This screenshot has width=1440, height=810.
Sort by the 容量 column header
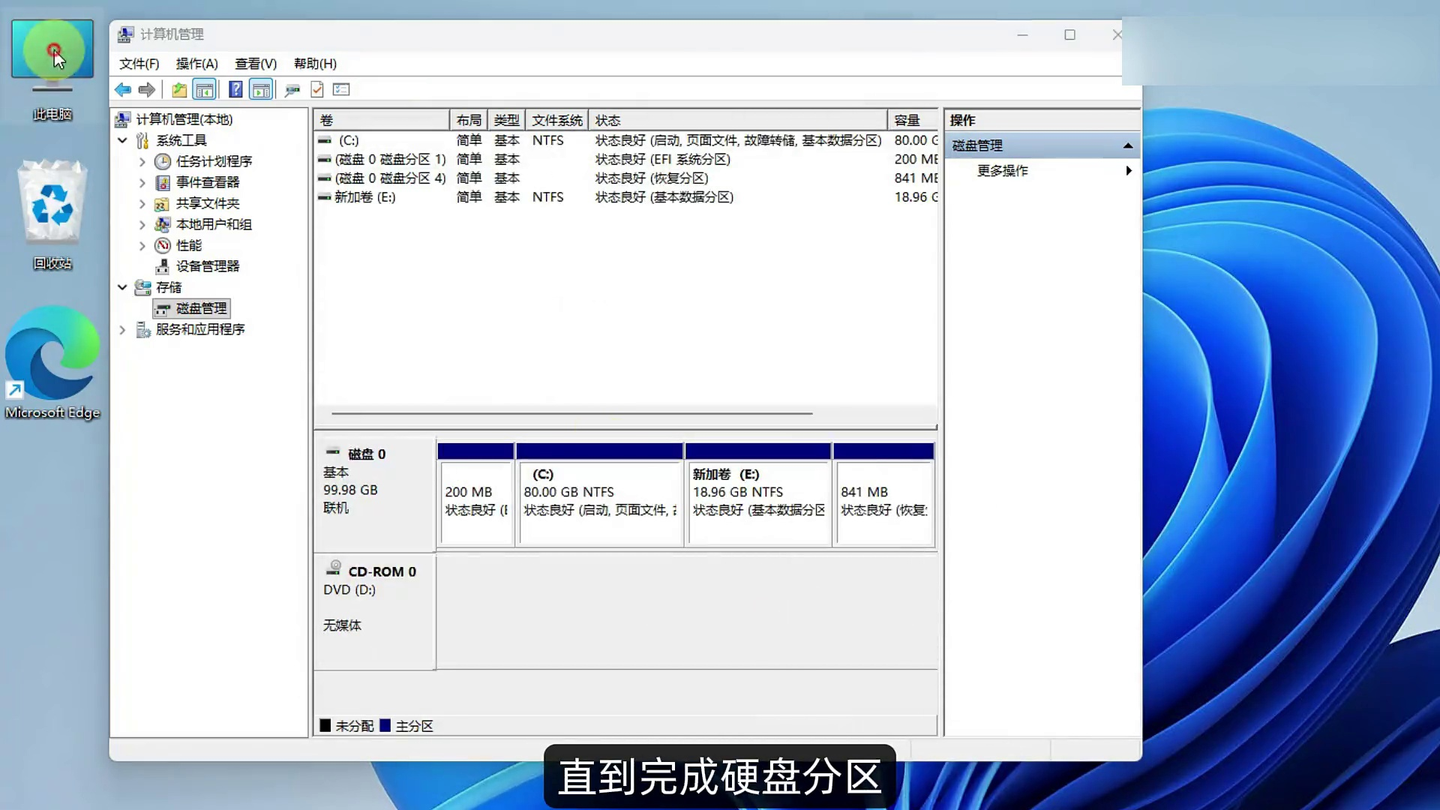913,120
